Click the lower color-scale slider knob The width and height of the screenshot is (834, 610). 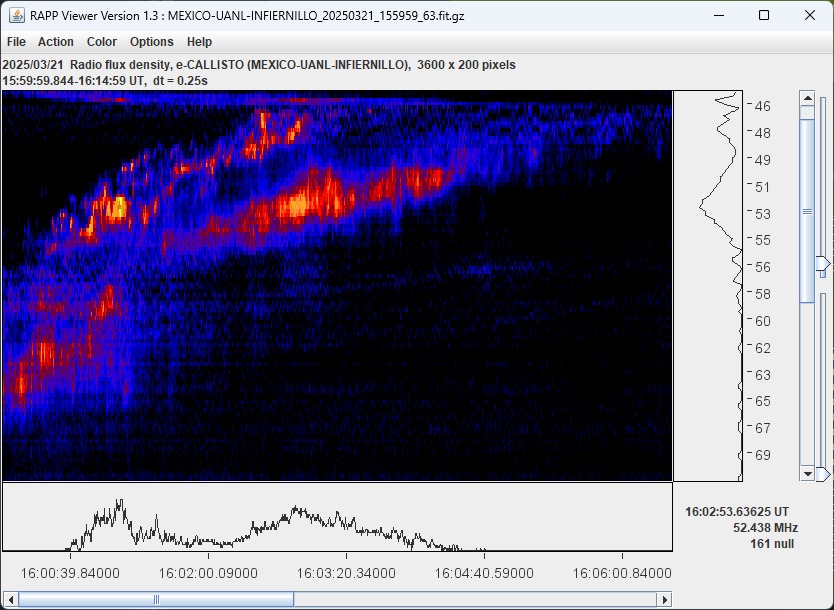tap(823, 473)
